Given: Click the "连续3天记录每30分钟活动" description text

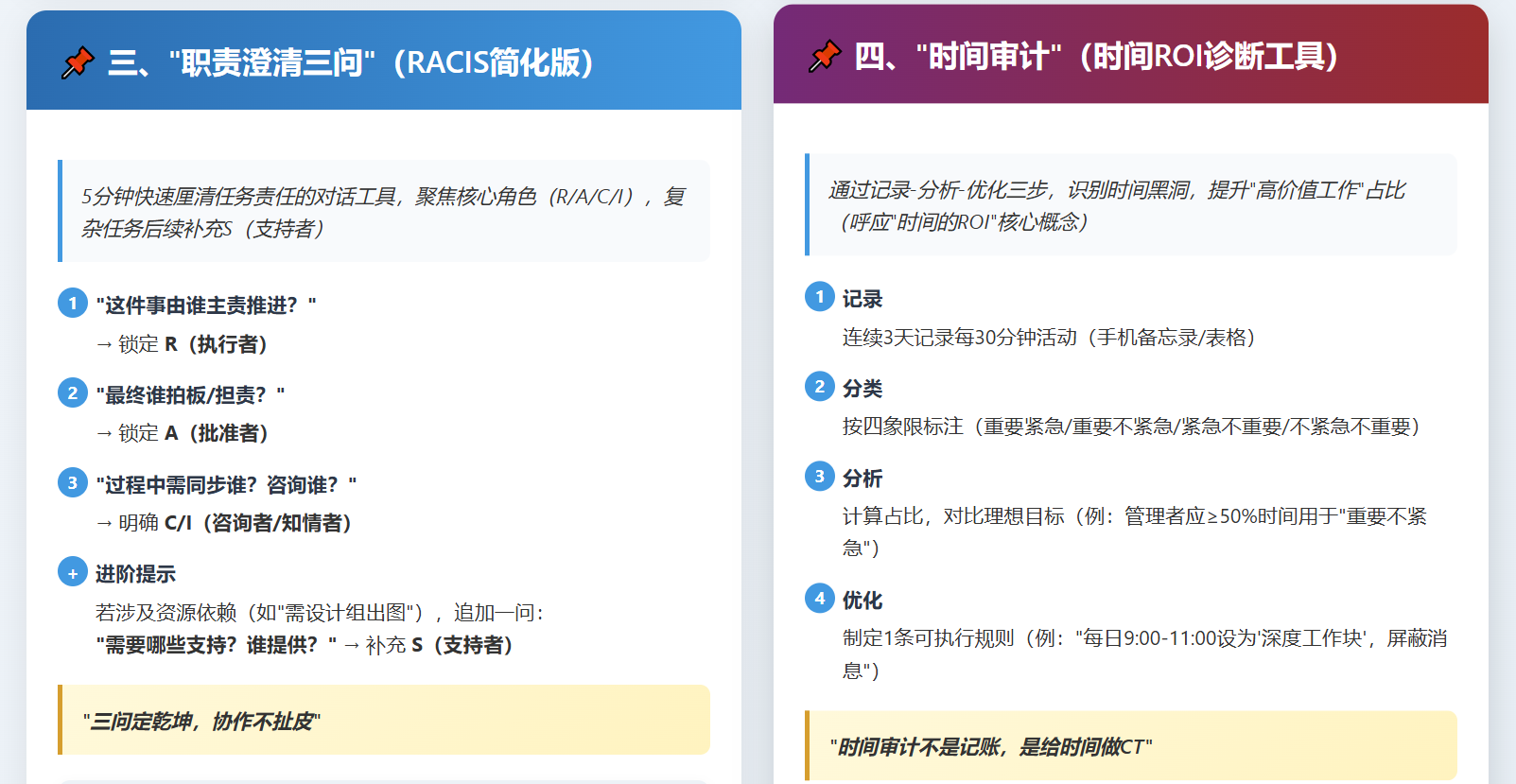Looking at the screenshot, I should pyautogui.click(x=1049, y=338).
